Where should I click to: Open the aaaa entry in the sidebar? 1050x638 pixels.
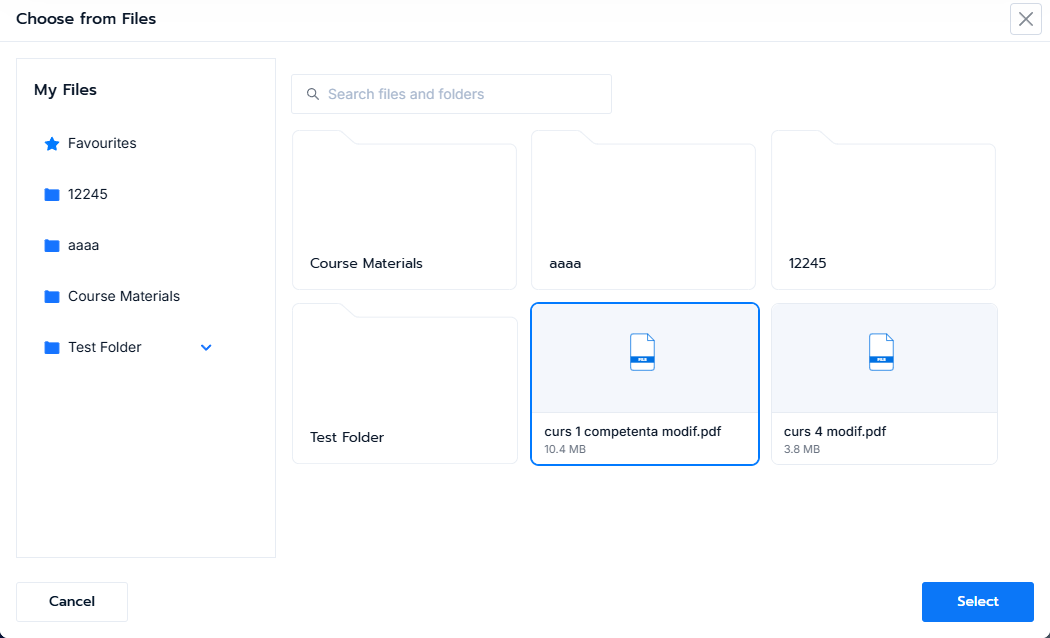84,246
